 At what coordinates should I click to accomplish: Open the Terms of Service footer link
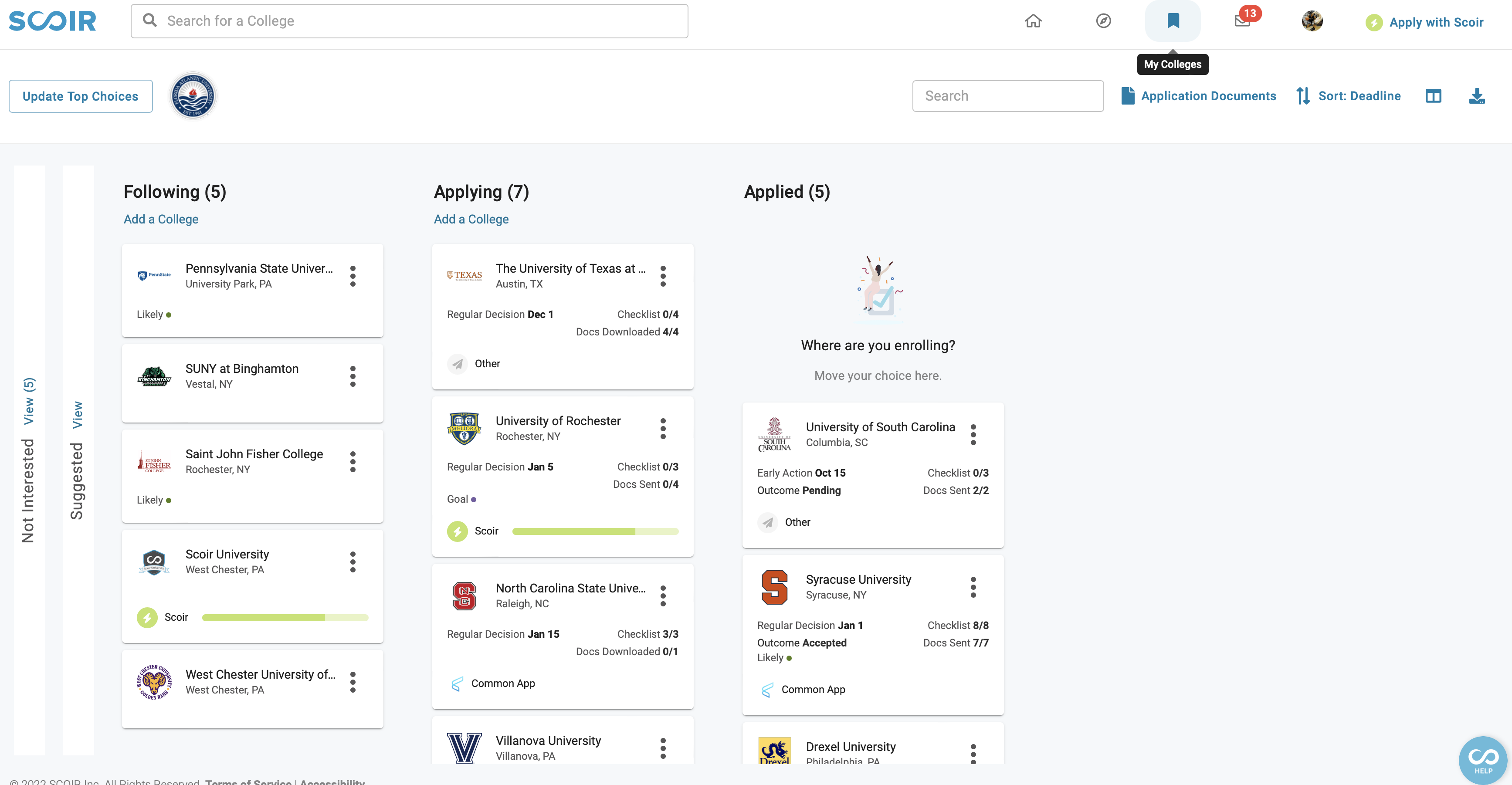tap(248, 781)
